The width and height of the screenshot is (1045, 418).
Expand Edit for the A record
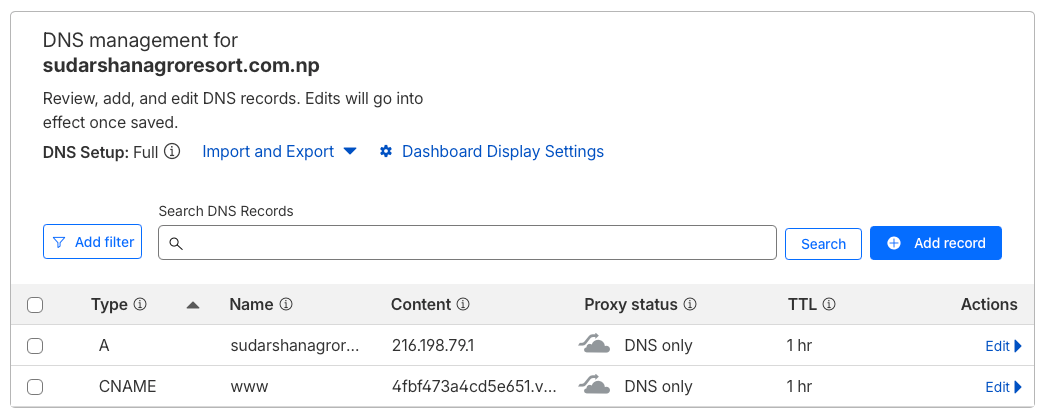[x=1002, y=346]
